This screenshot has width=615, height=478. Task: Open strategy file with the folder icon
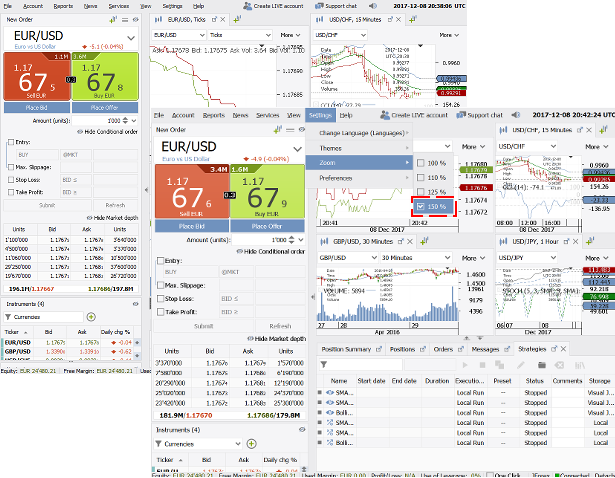(542, 365)
